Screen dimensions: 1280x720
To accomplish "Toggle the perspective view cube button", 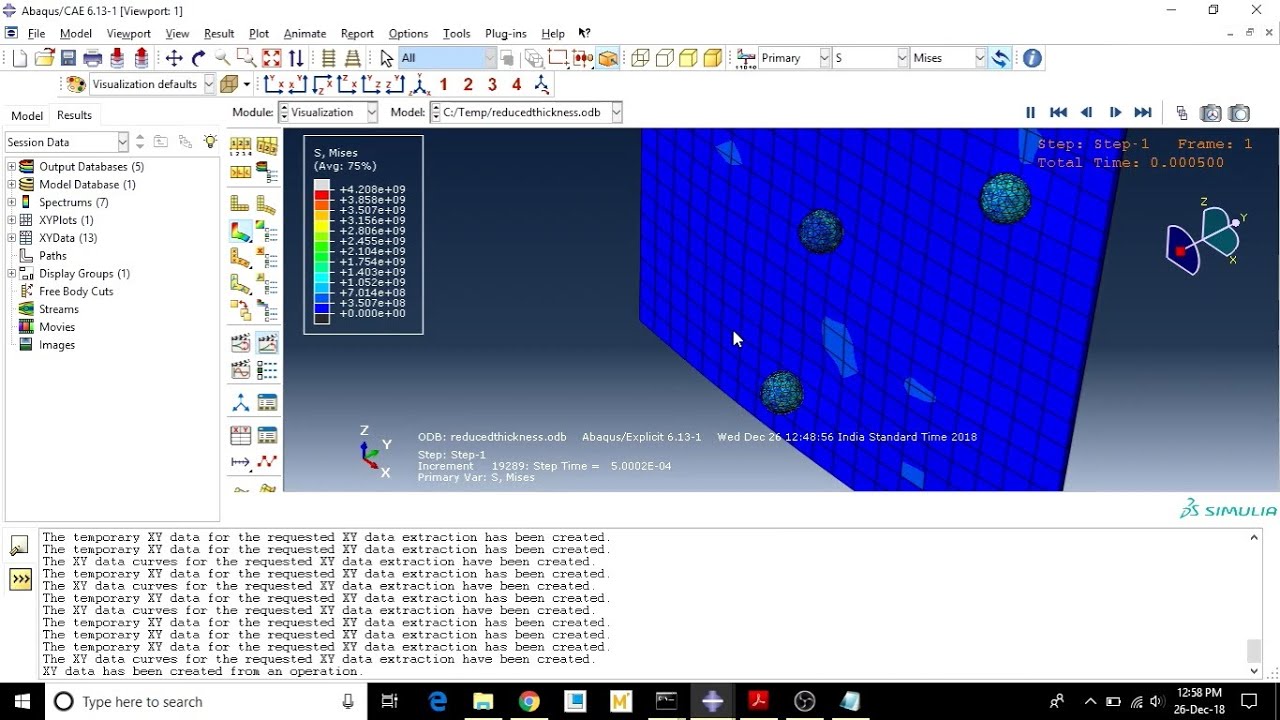I will pos(607,58).
